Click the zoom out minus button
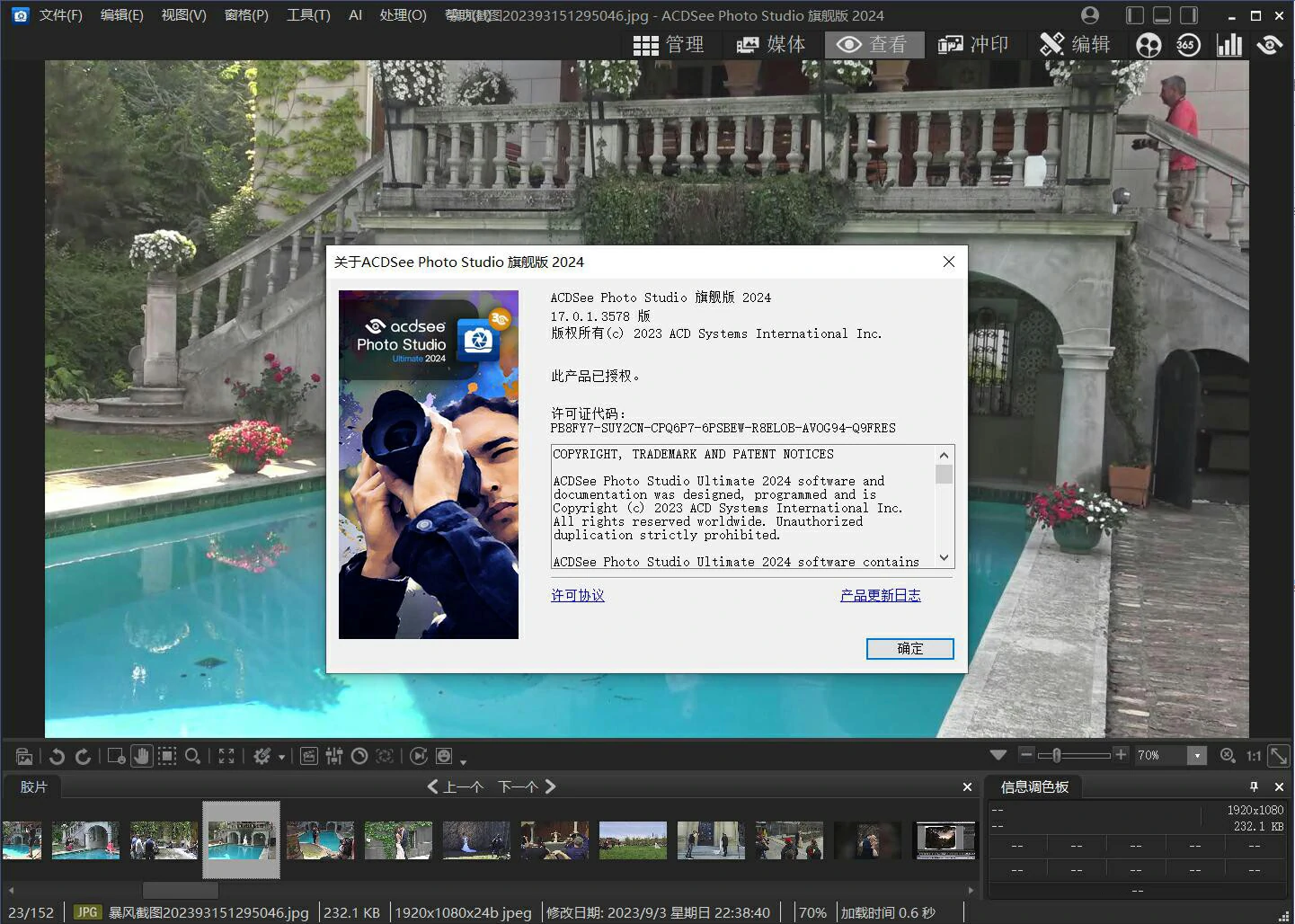Viewport: 1295px width, 924px height. click(x=1026, y=755)
